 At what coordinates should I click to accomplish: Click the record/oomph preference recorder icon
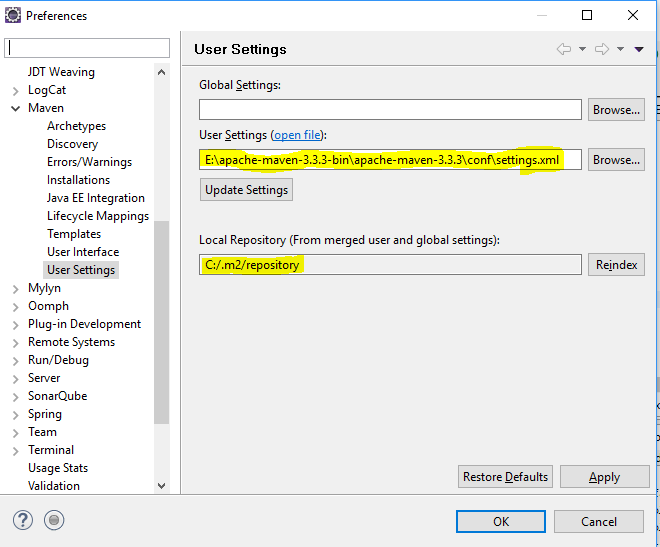tap(54, 520)
